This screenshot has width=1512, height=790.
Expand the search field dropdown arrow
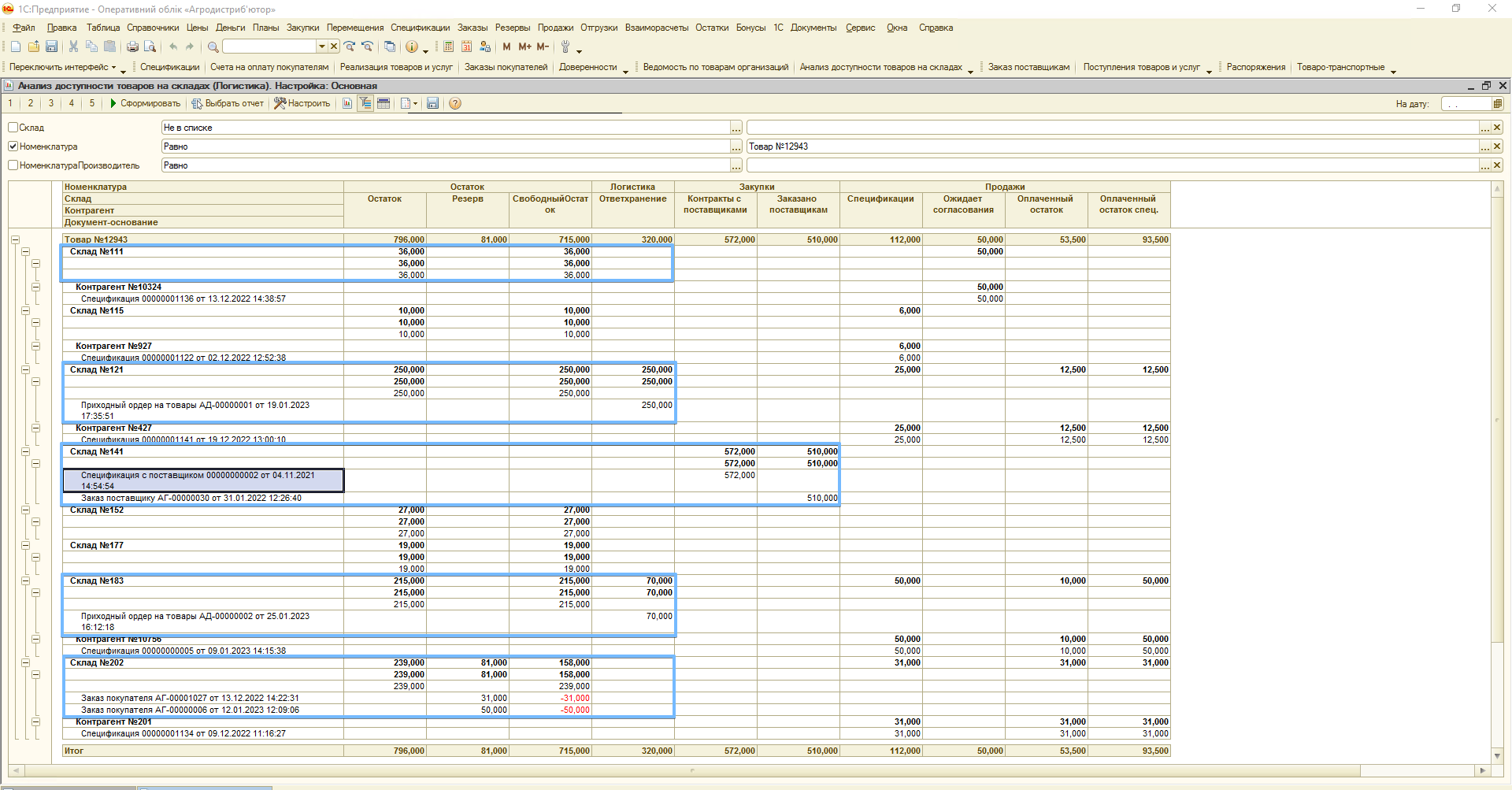coord(321,47)
